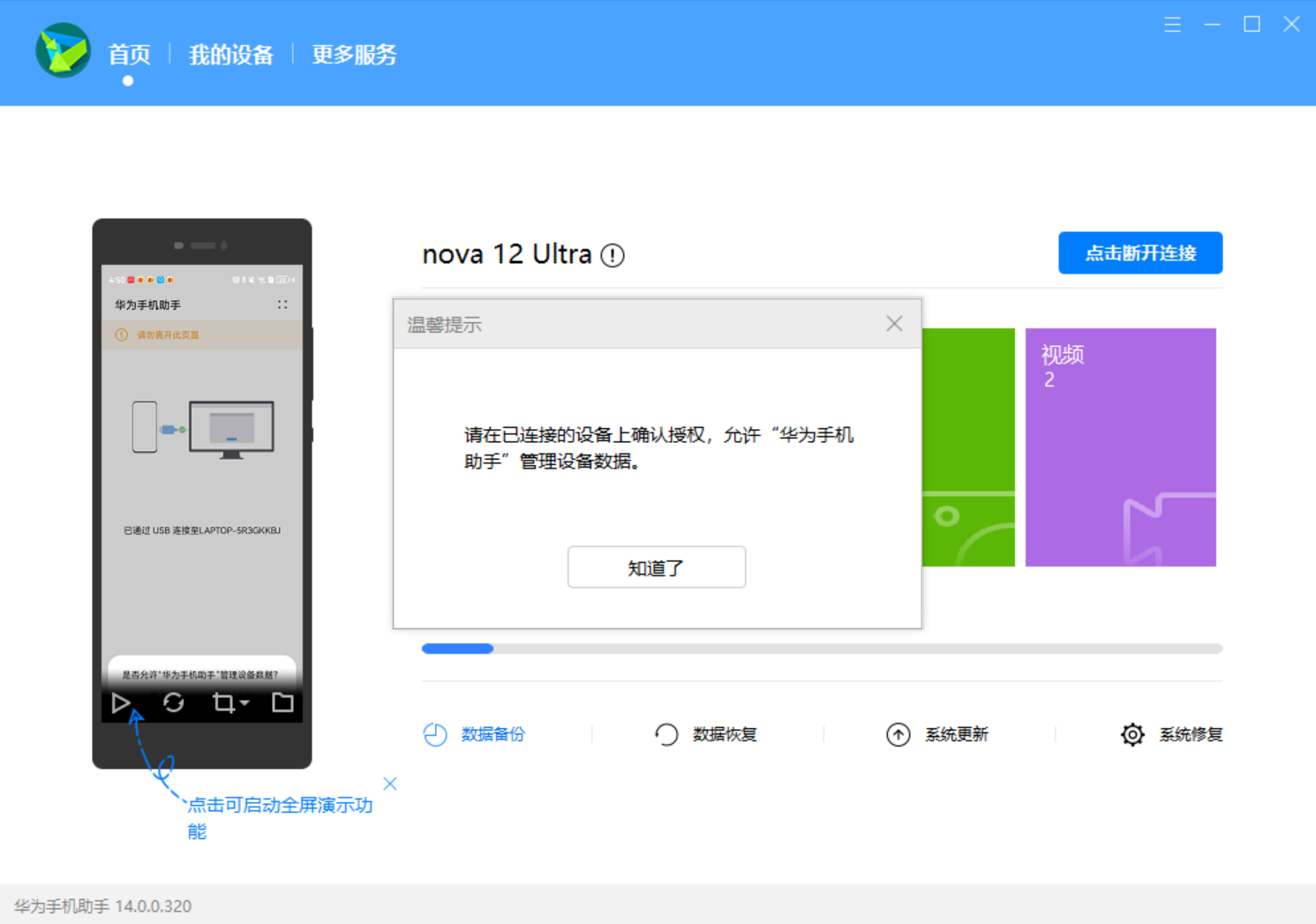Open screenshot folder icon
The height and width of the screenshot is (924, 1316).
point(282,702)
